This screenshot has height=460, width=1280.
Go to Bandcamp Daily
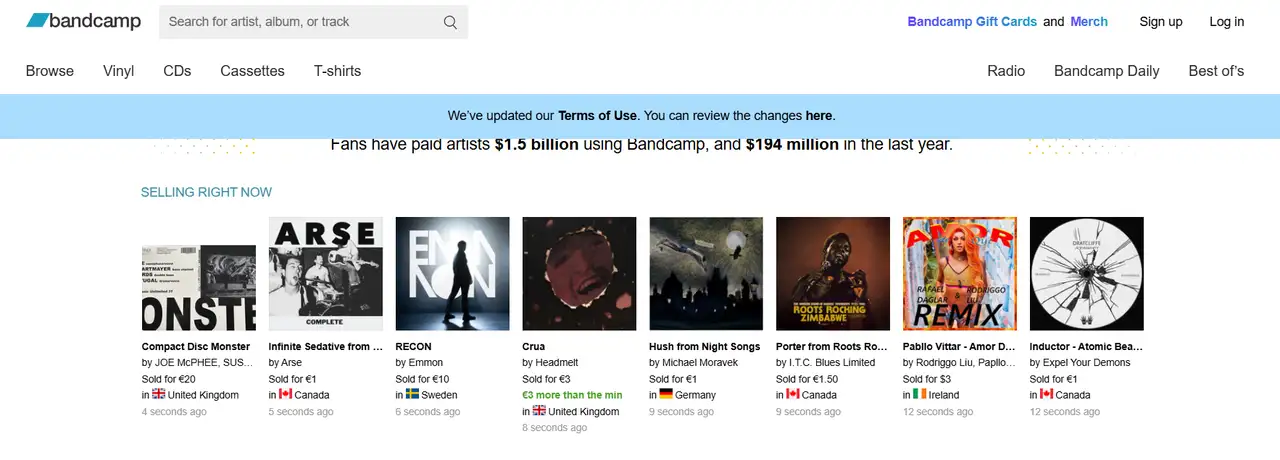coord(1107,71)
